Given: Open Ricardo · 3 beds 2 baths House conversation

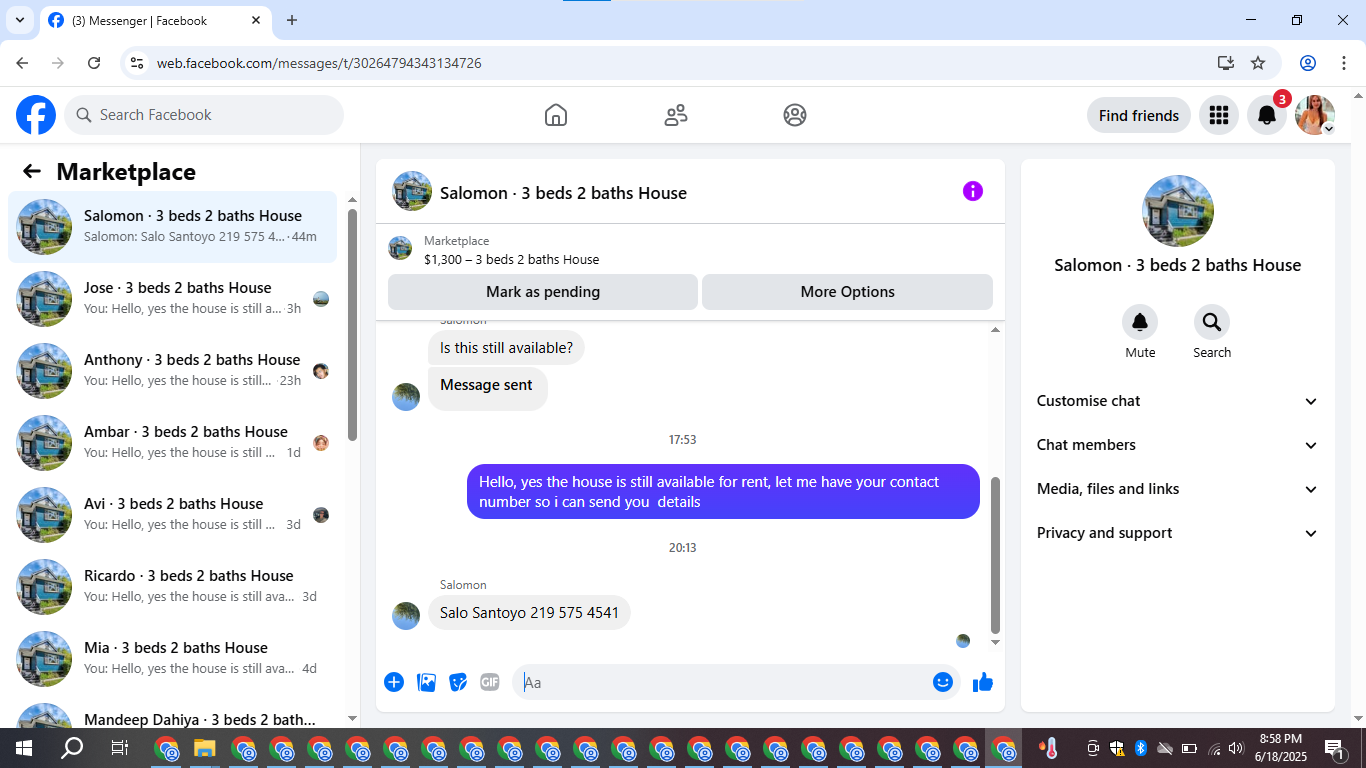Looking at the screenshot, I should click(172, 587).
